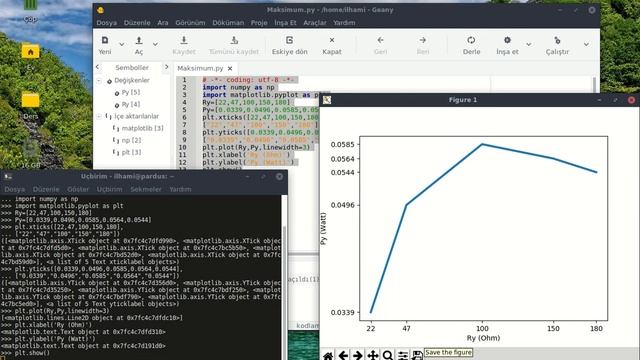
Task: Click the Çalıştır run icon
Action: (557, 40)
